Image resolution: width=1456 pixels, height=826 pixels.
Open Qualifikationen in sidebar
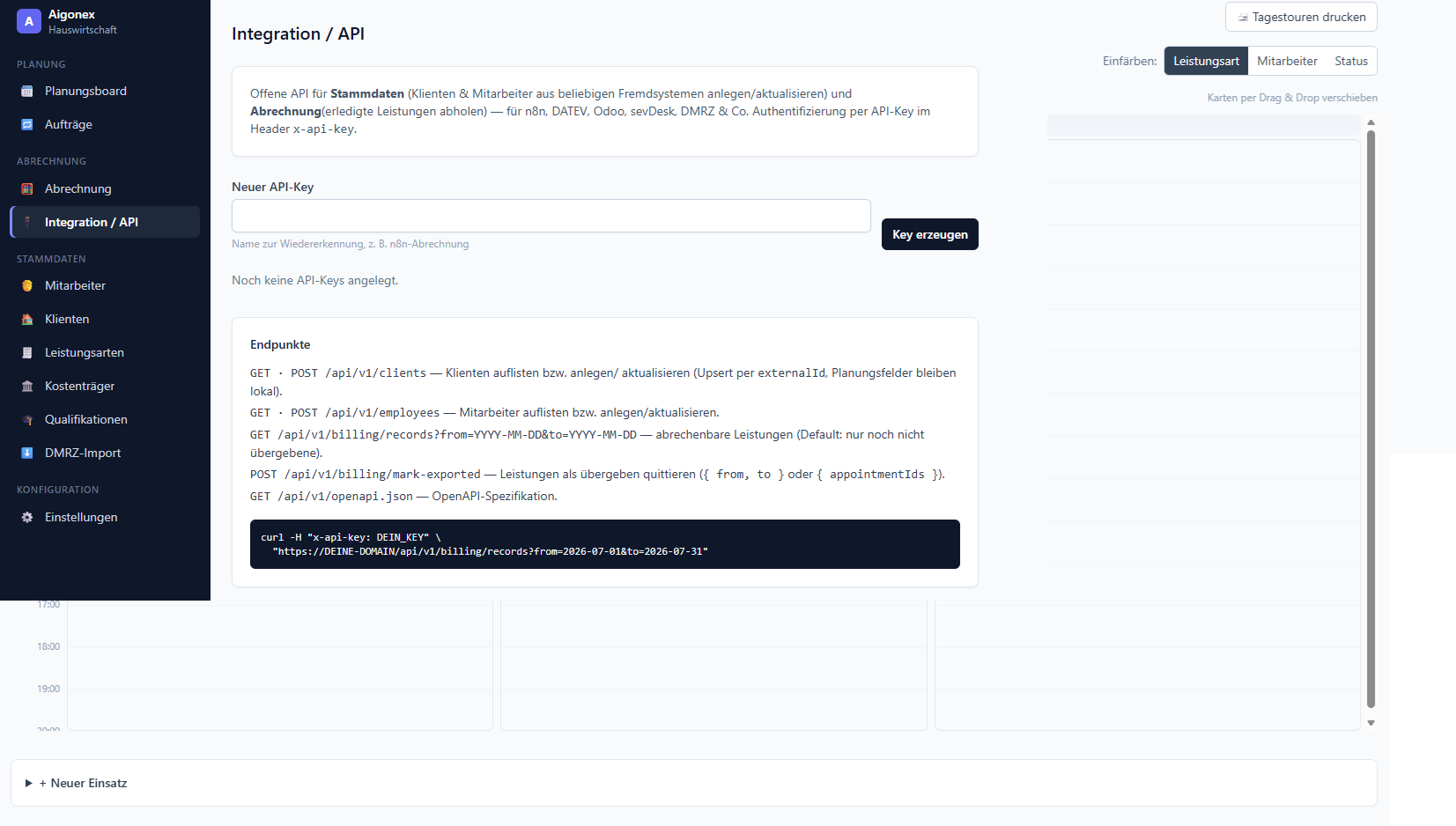[x=105, y=420]
